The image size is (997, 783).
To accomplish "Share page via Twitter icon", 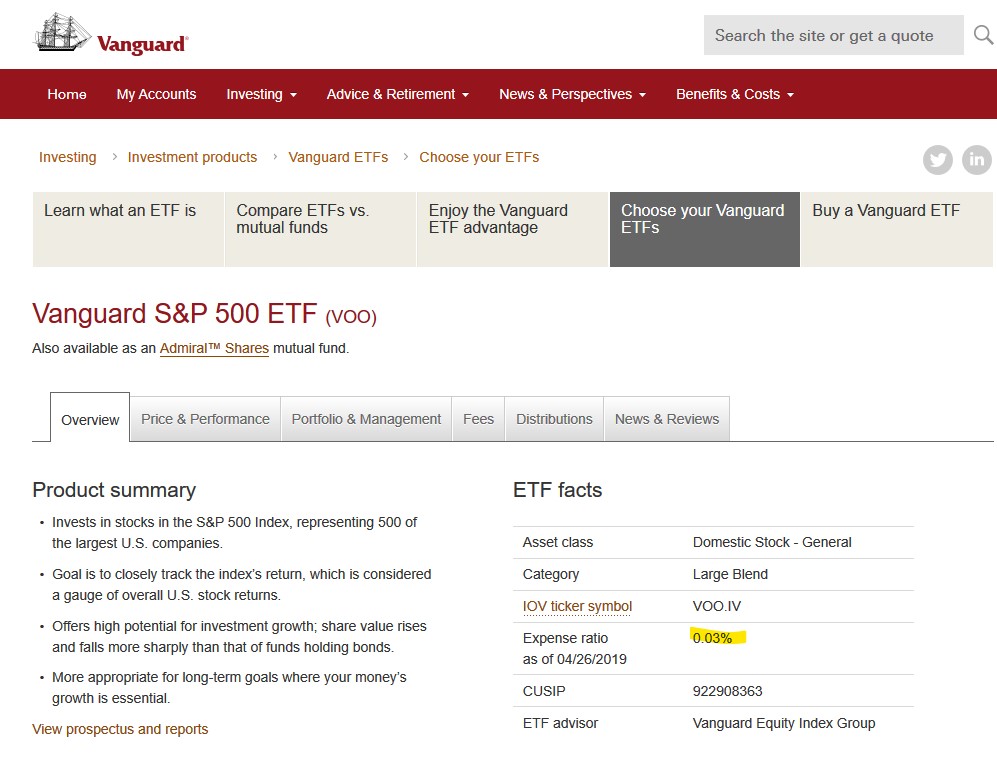I will 938,159.
